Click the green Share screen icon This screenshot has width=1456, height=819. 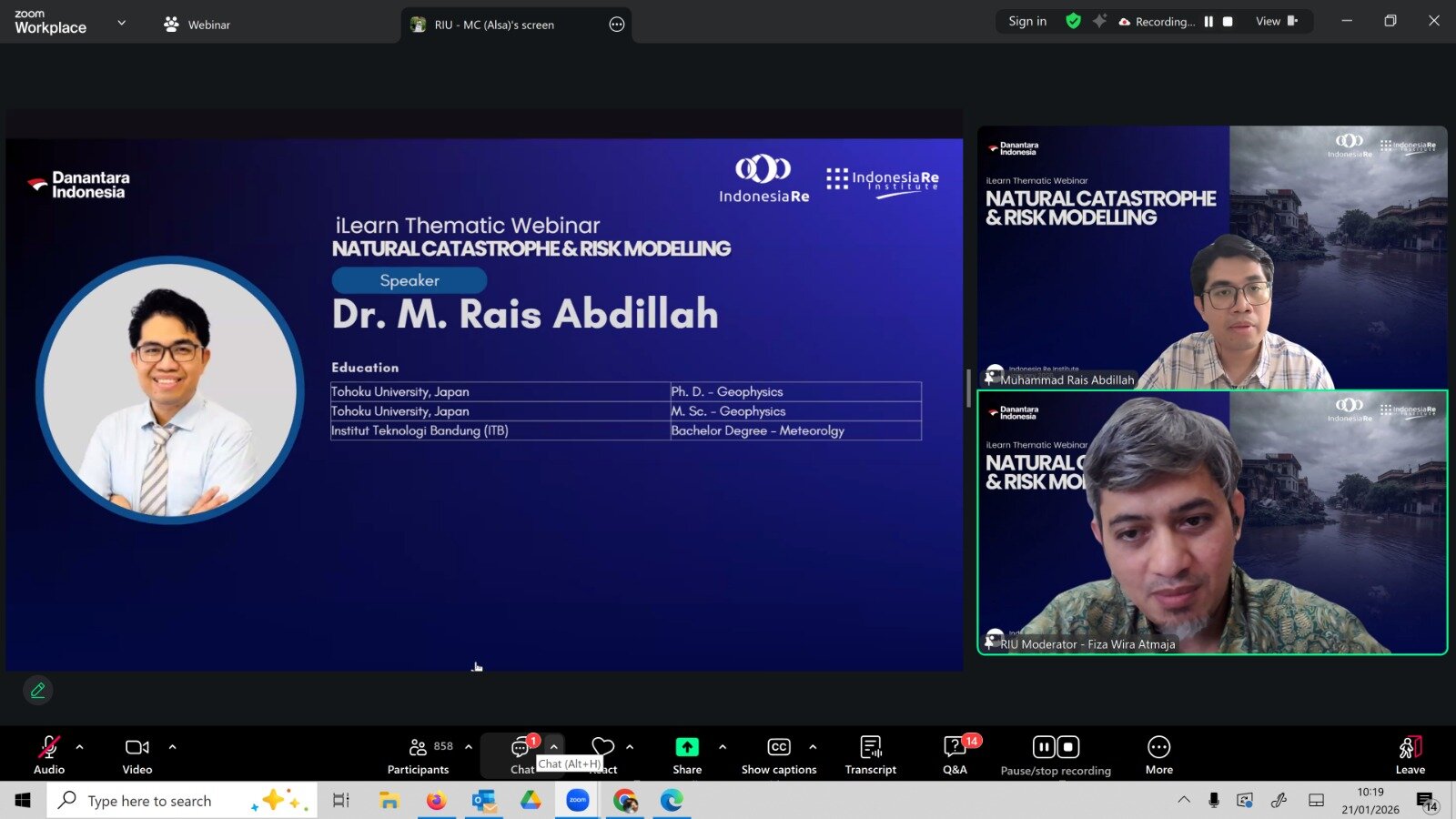click(687, 747)
